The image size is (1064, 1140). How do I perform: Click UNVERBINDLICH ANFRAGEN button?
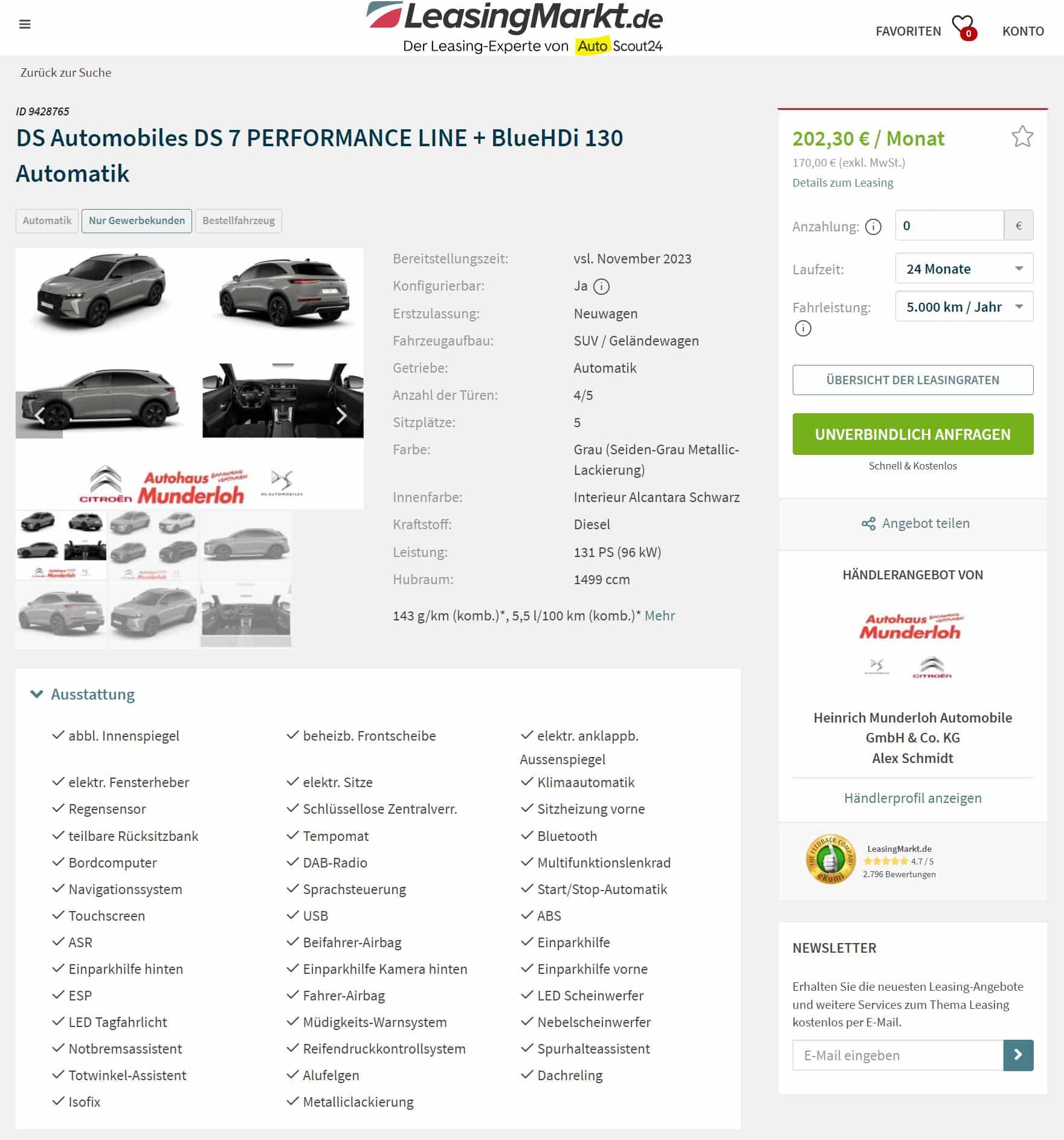tap(912, 434)
